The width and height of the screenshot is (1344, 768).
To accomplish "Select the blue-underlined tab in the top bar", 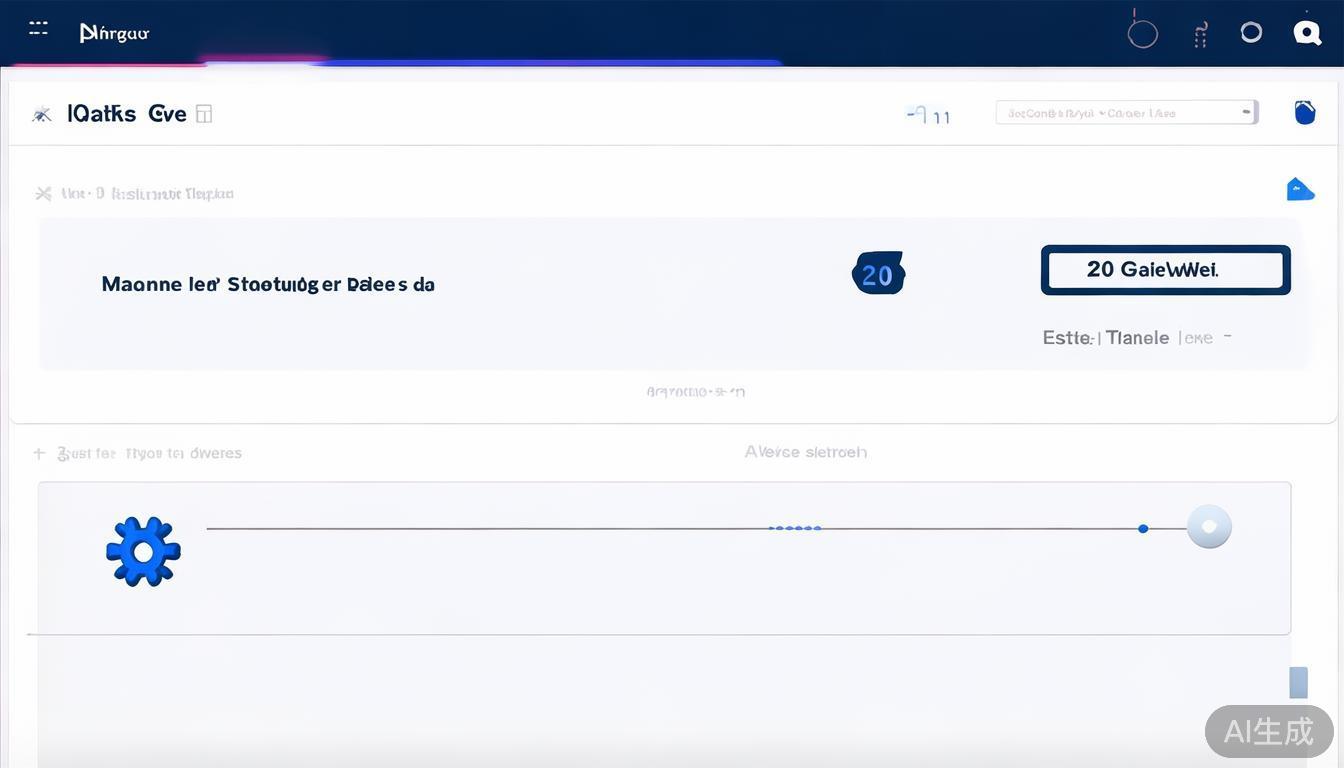I will click(550, 62).
